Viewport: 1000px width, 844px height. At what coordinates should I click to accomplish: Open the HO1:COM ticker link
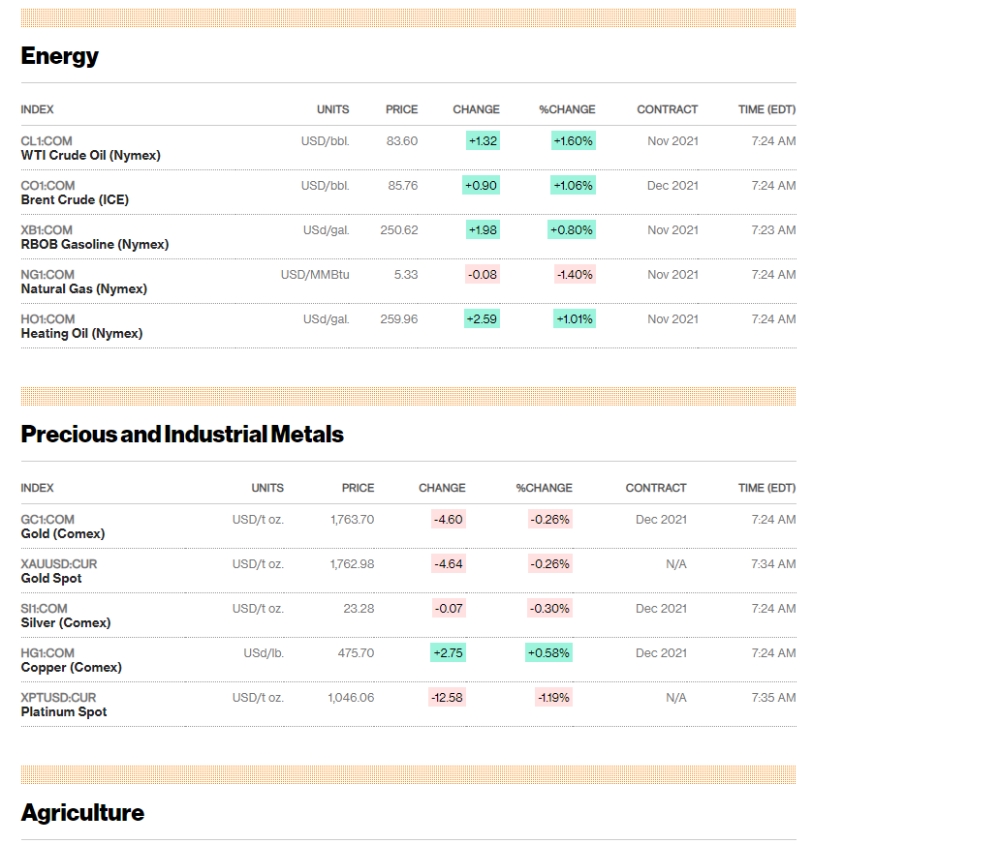[48, 320]
